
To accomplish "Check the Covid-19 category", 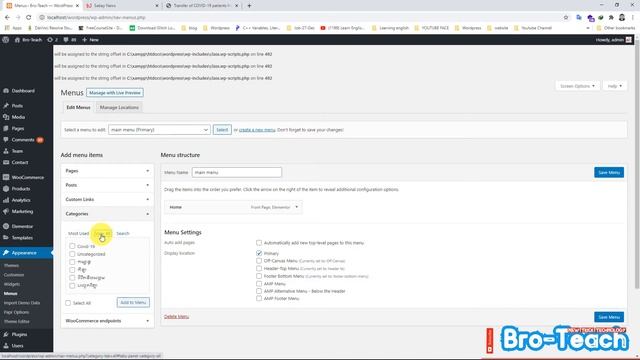I will [x=72, y=246].
